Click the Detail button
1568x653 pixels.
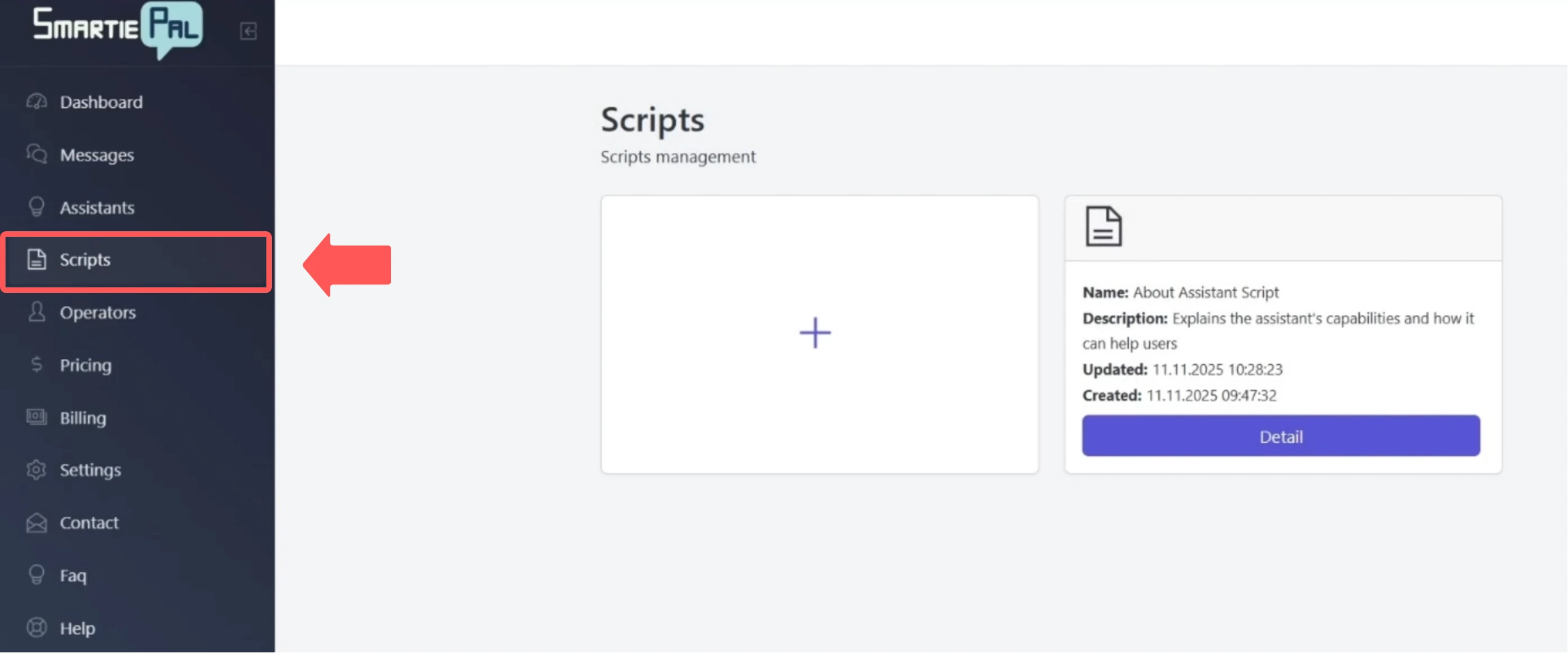[1281, 436]
